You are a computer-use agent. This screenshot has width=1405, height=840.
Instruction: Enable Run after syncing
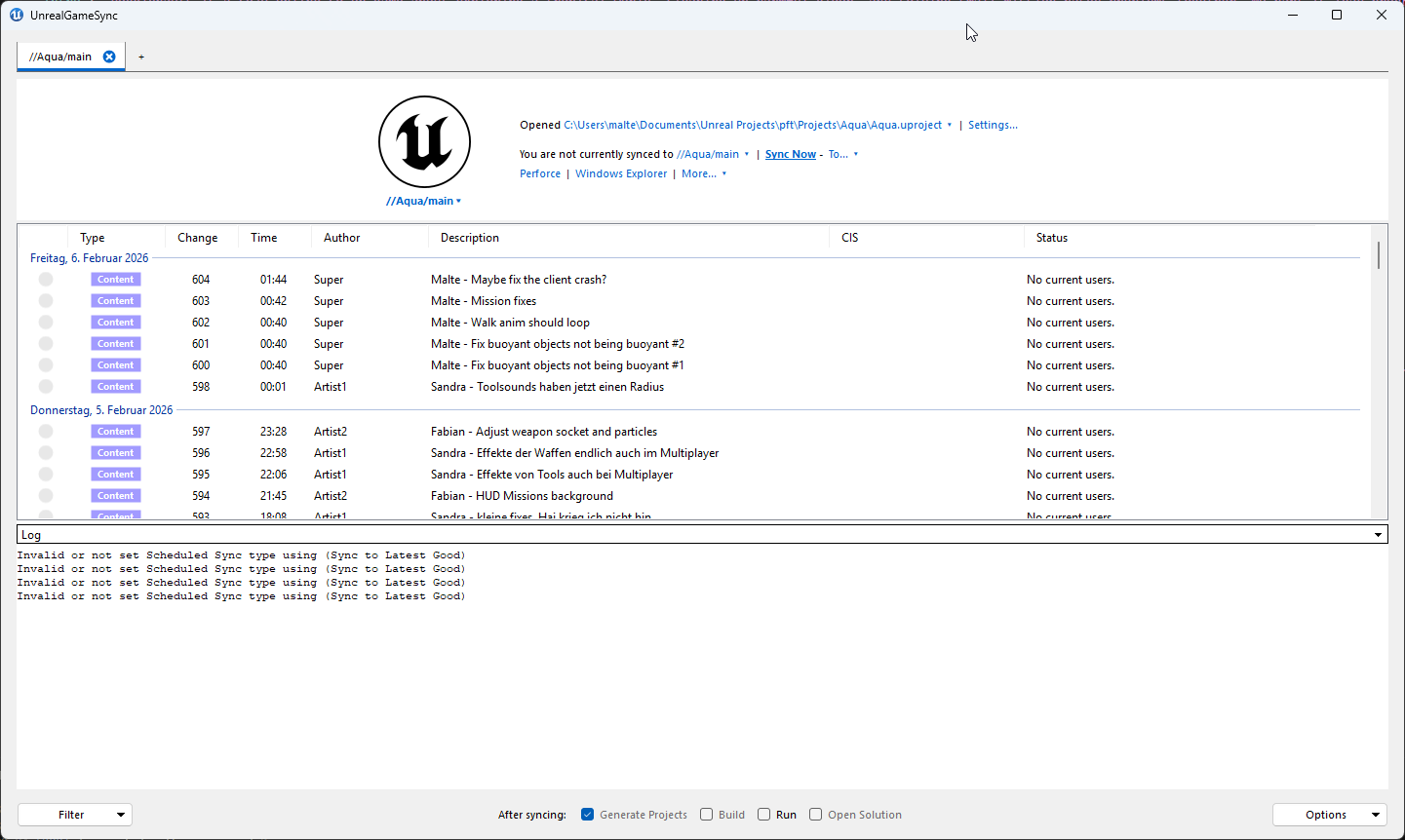pyautogui.click(x=764, y=815)
